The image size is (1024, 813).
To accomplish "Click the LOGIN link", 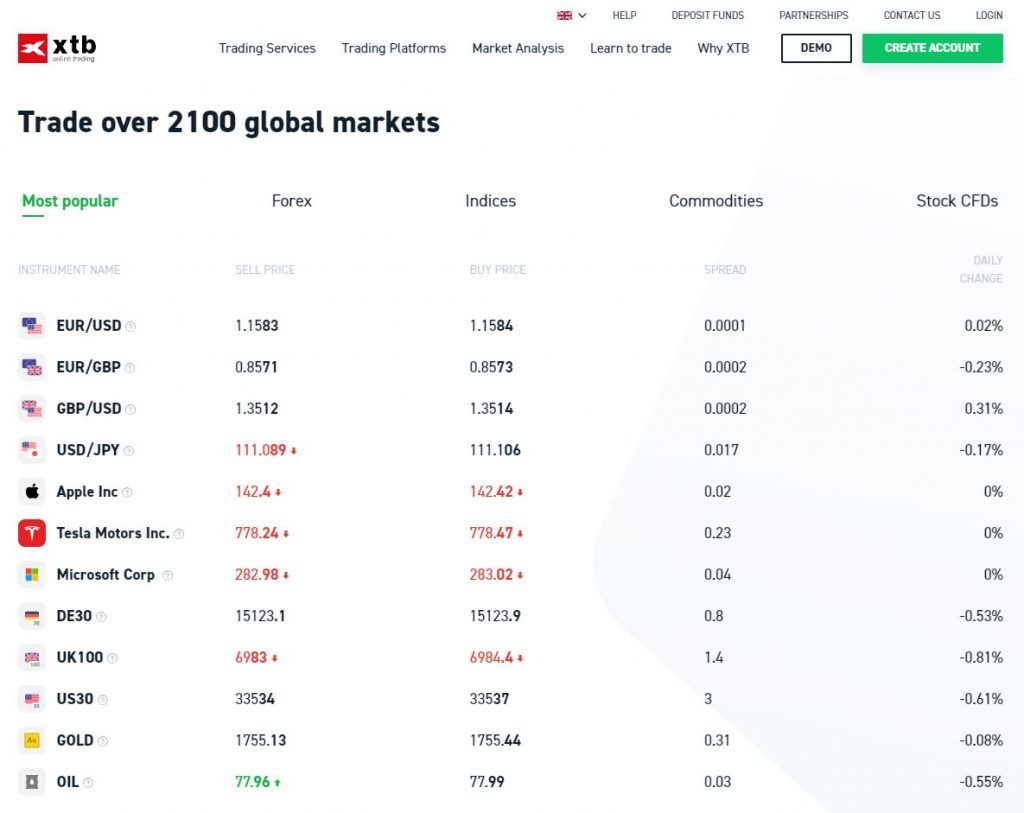I will (x=989, y=15).
